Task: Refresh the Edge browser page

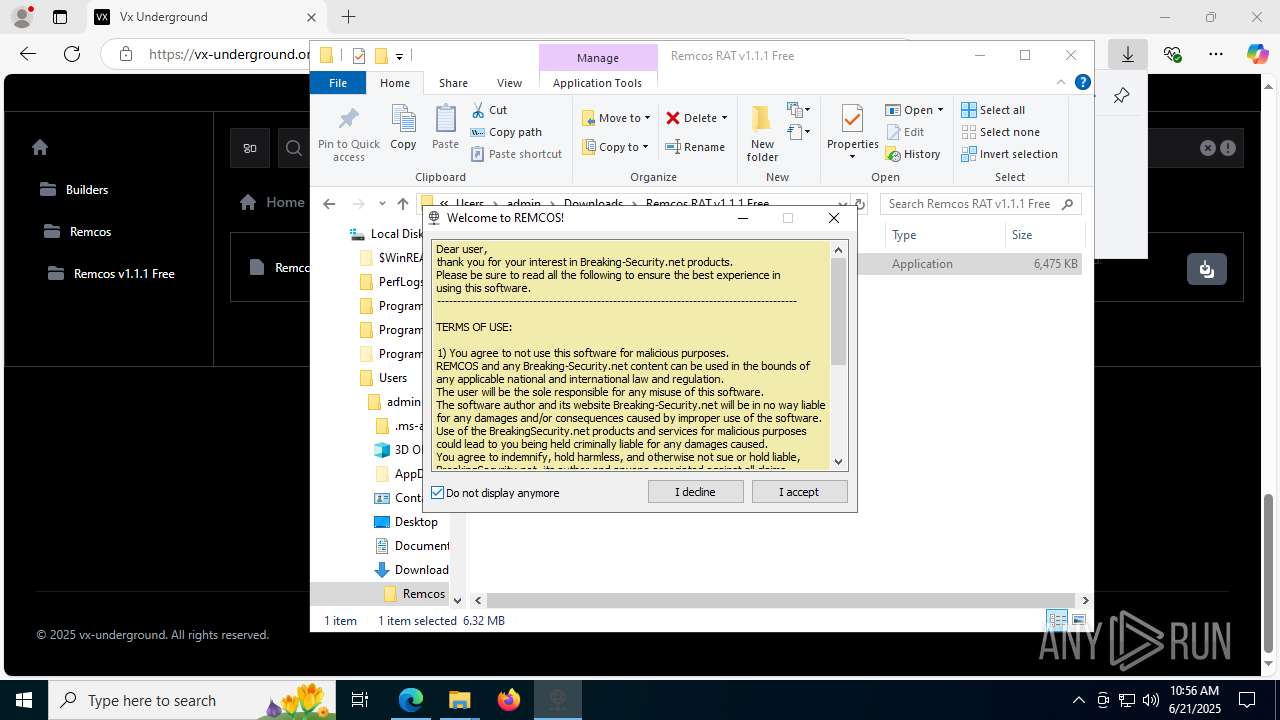Action: coord(71,54)
